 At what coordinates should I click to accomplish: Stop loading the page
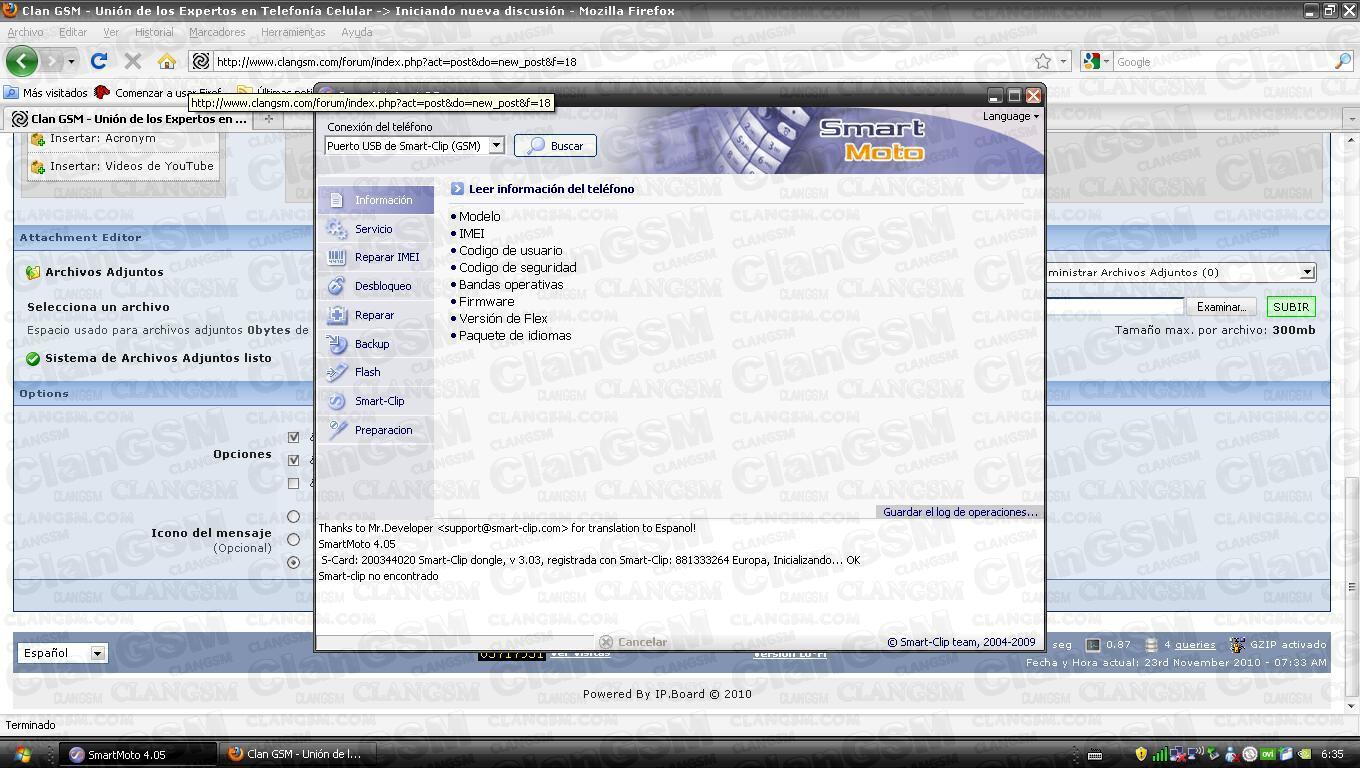[132, 61]
